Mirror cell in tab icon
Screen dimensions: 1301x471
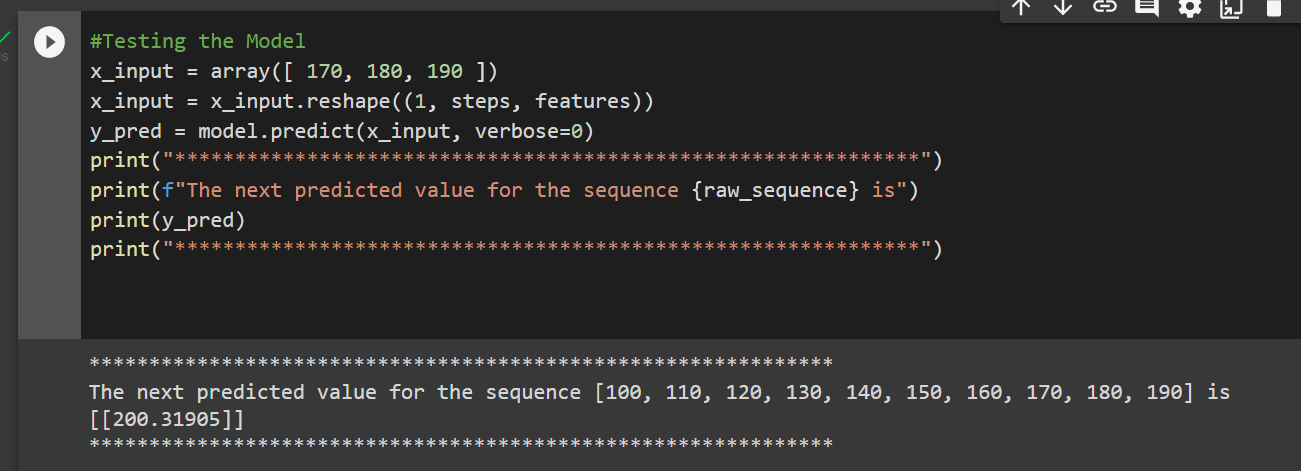[x=1231, y=7]
